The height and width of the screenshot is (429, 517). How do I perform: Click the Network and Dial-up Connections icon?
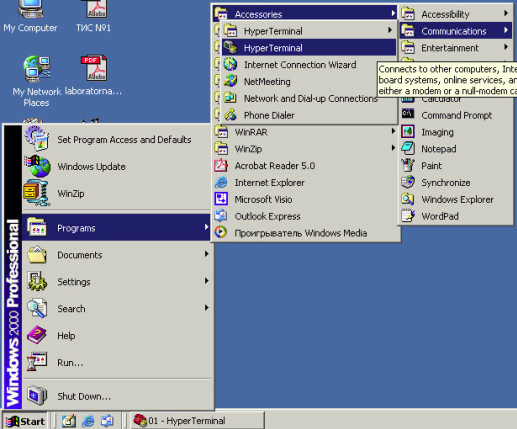coord(230,98)
